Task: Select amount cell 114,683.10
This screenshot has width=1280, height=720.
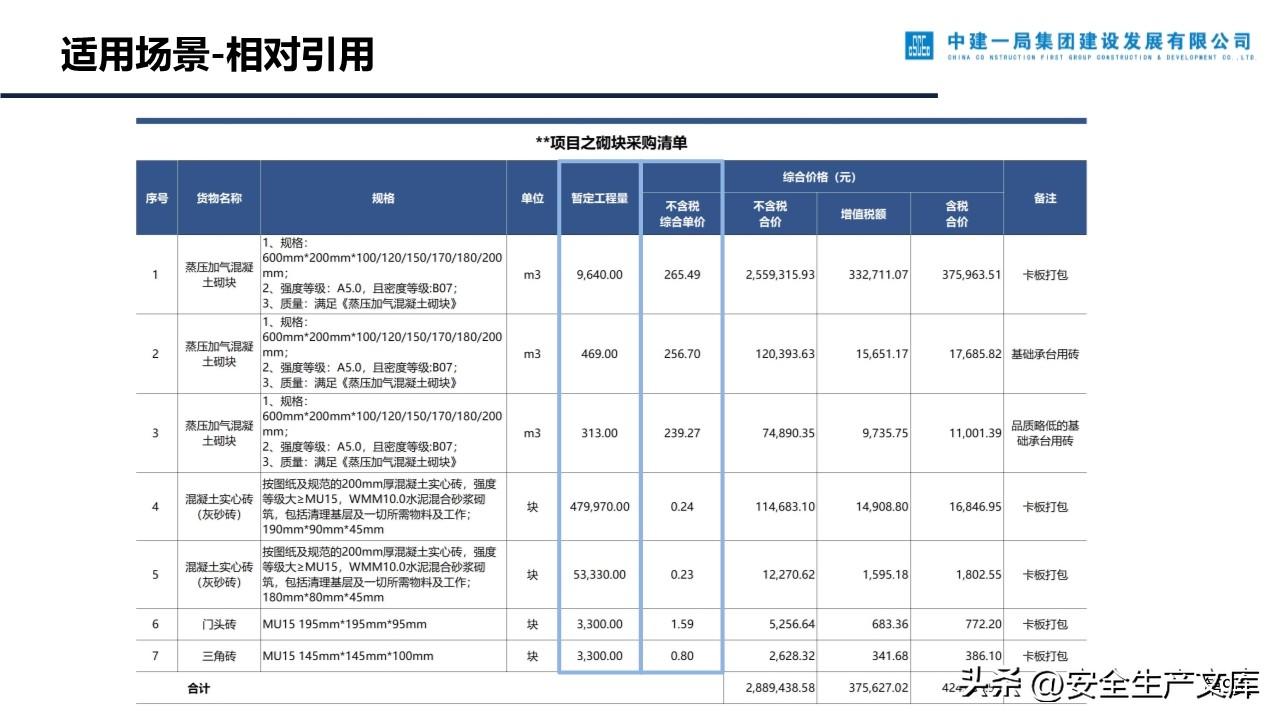Action: tap(785, 507)
